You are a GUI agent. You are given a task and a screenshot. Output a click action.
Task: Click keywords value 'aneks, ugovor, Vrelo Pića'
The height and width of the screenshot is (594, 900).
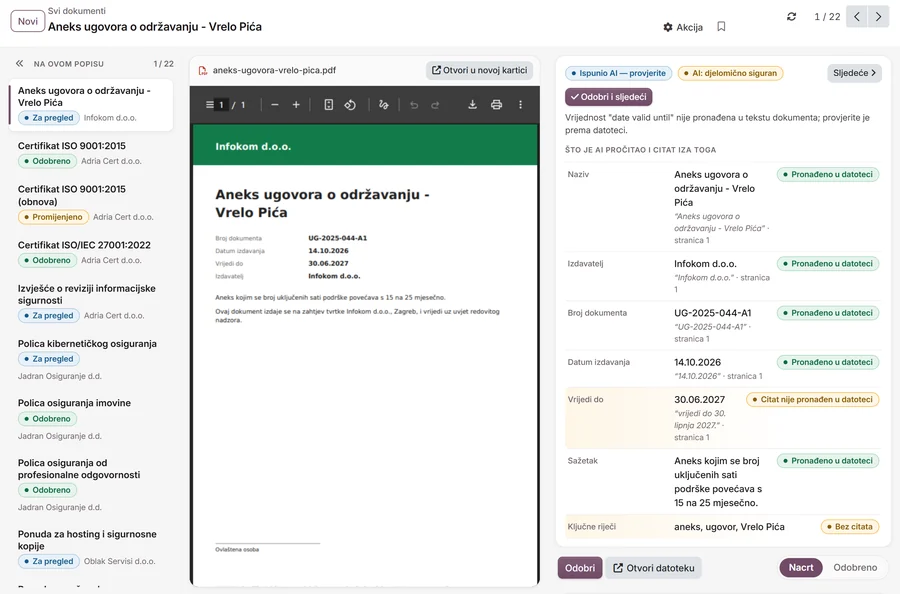click(729, 527)
